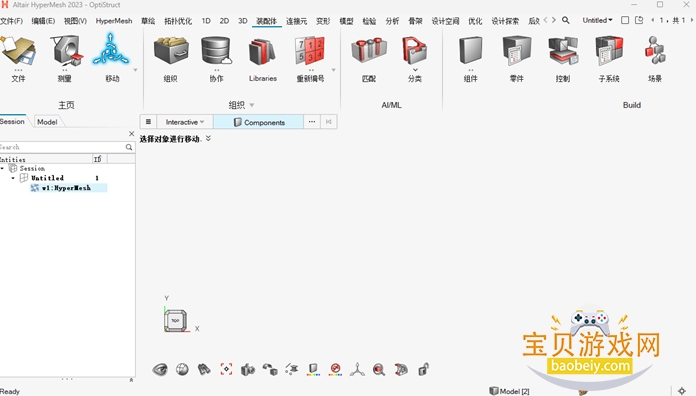
Task: Open the 视图(V) menu
Action: tap(75, 21)
